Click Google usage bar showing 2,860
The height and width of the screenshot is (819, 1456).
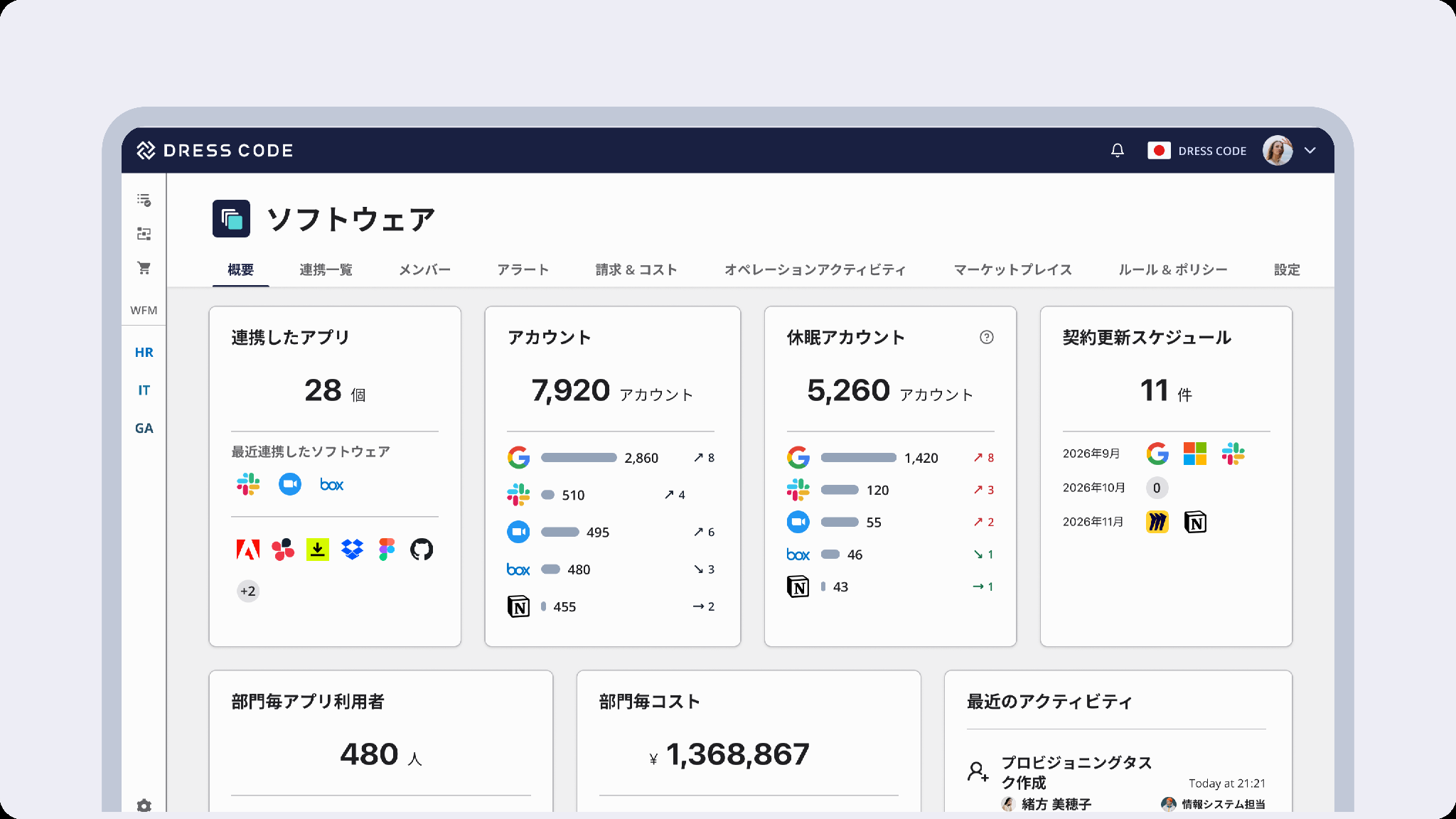point(579,457)
